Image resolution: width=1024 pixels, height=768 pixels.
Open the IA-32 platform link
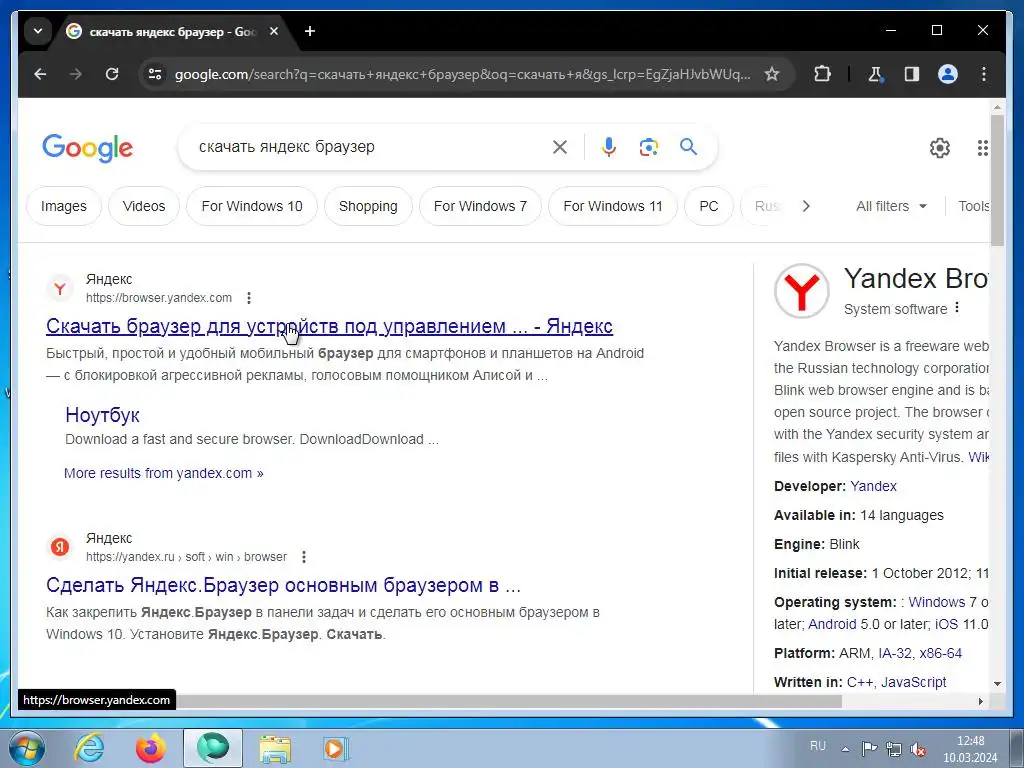895,653
